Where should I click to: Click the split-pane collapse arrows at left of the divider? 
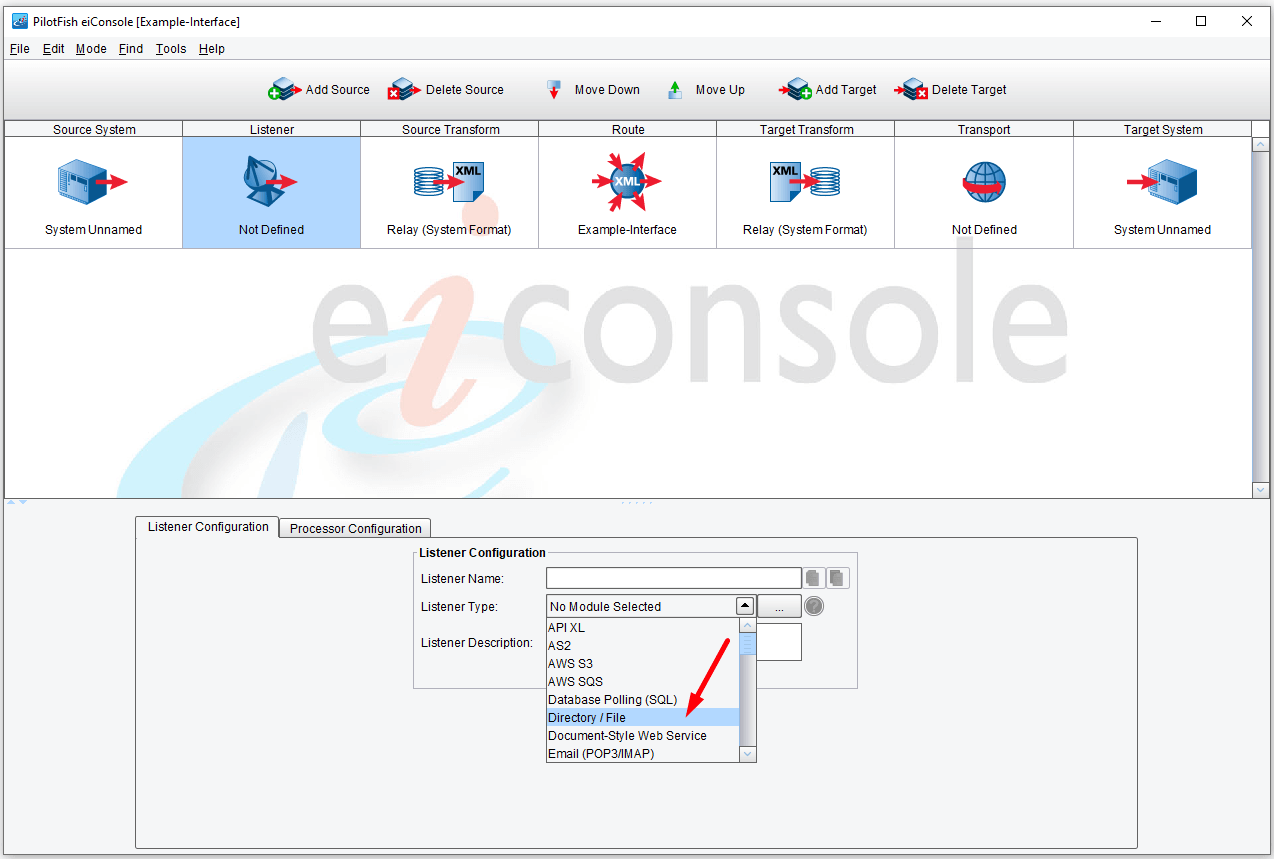(16, 502)
